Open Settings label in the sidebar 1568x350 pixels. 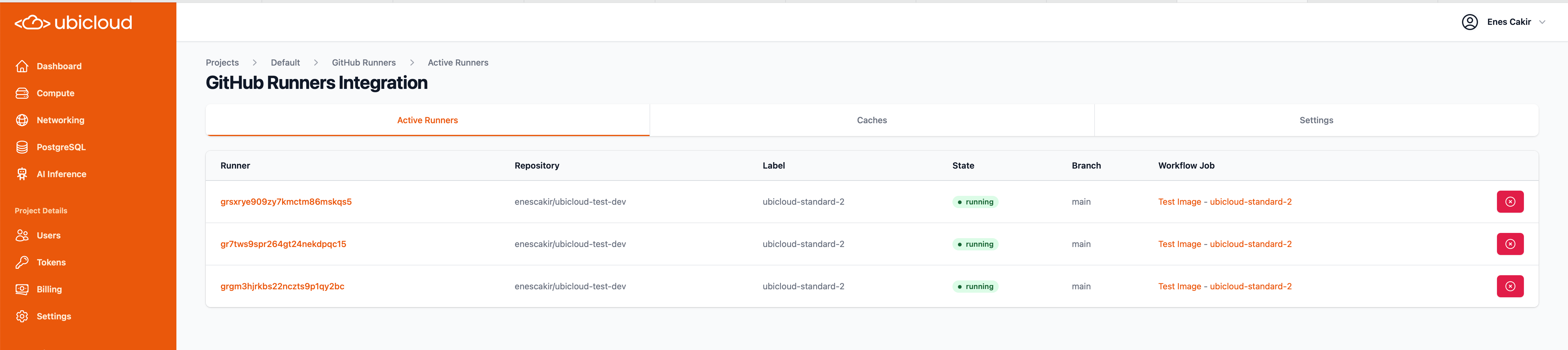54,316
